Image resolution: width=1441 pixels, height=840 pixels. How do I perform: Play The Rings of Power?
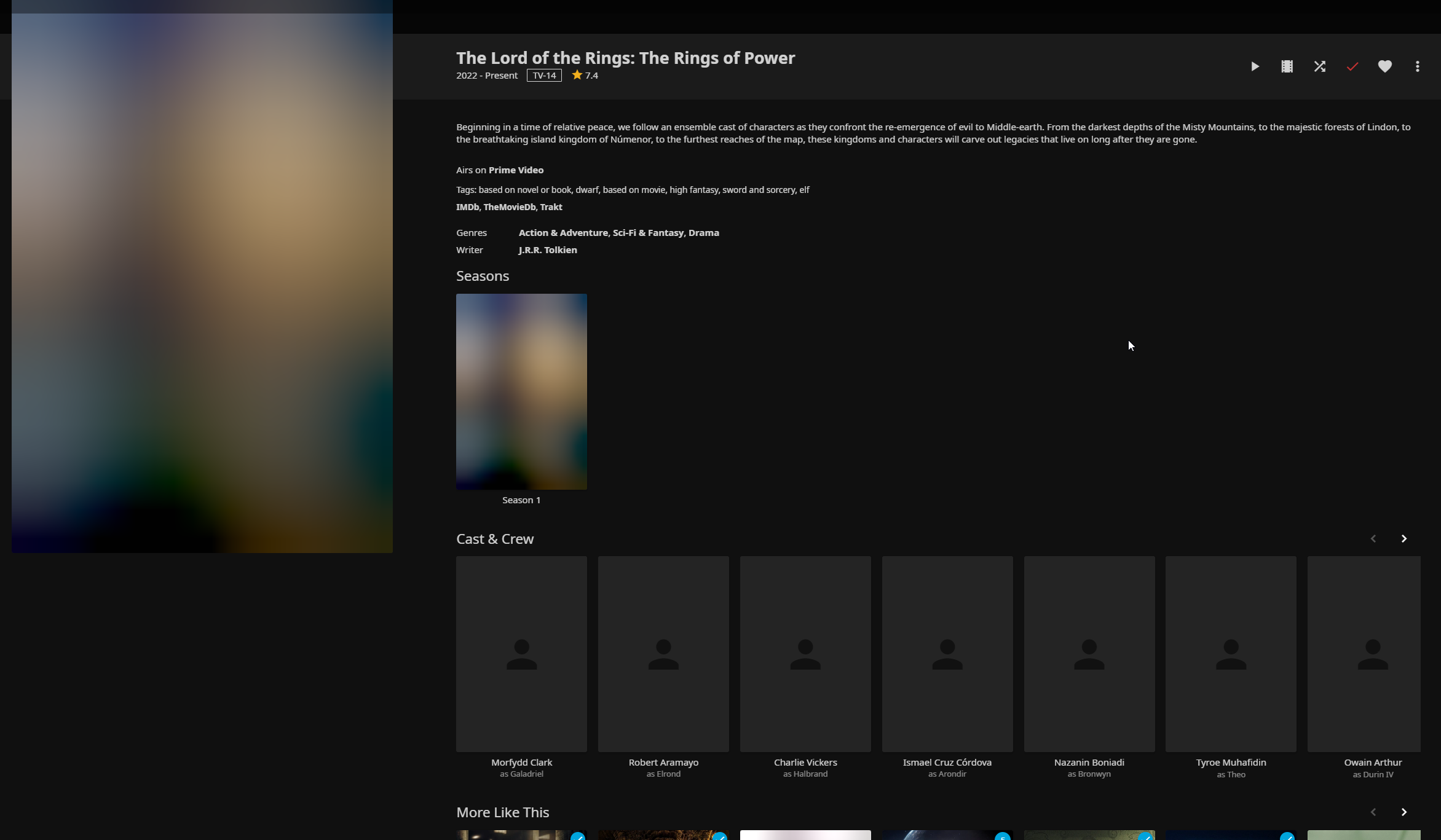point(1254,66)
